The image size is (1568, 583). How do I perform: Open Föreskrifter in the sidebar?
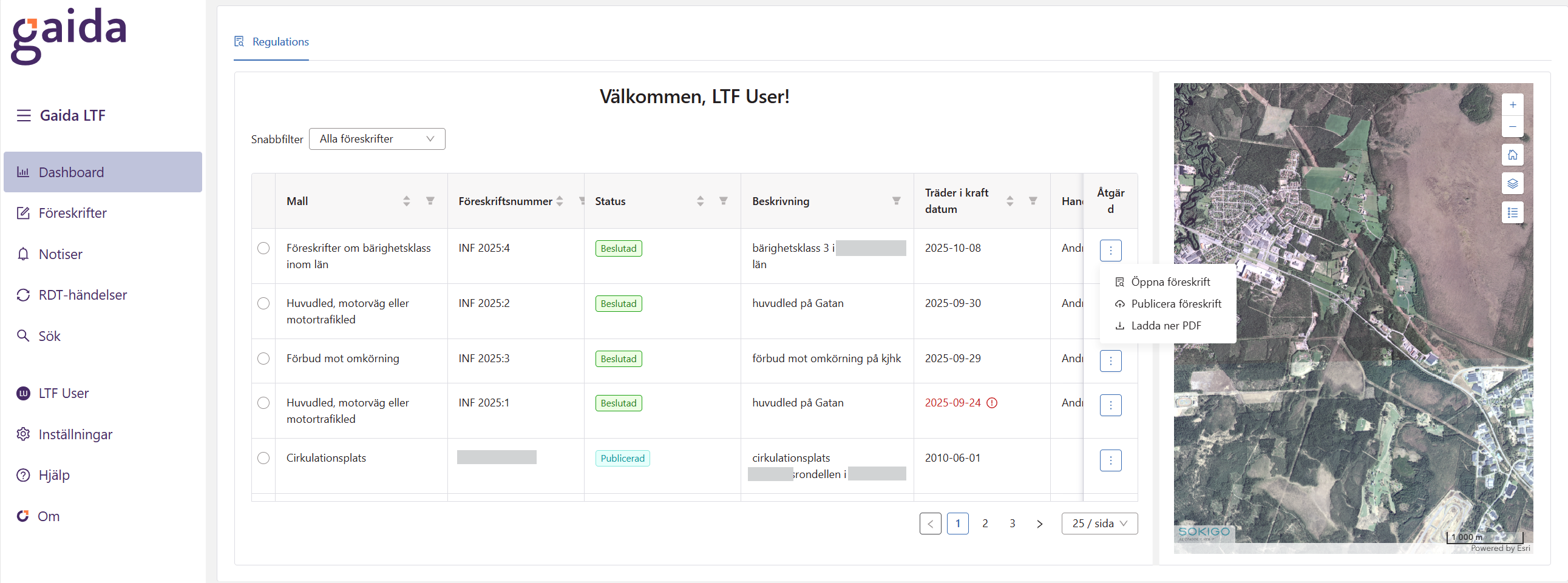point(72,213)
